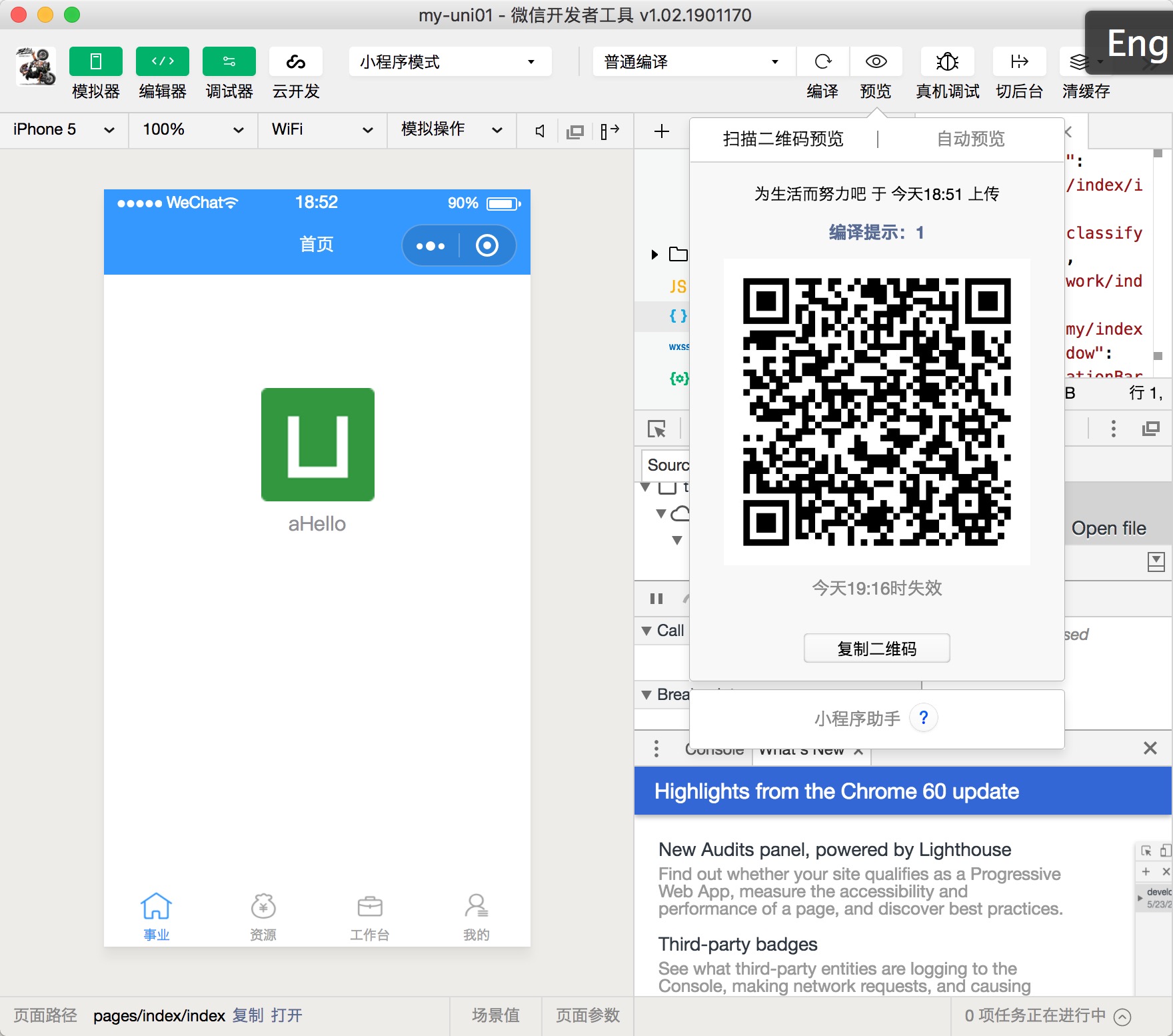Open 小程序助手 help question icon
Viewport: 1173px width, 1036px height.
[x=924, y=718]
